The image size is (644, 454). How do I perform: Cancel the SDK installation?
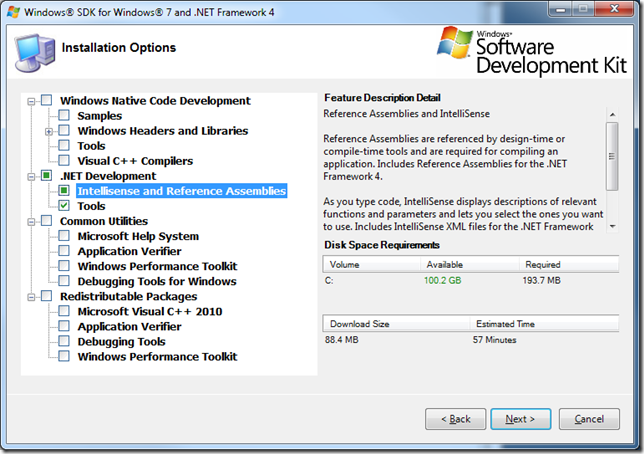[589, 419]
